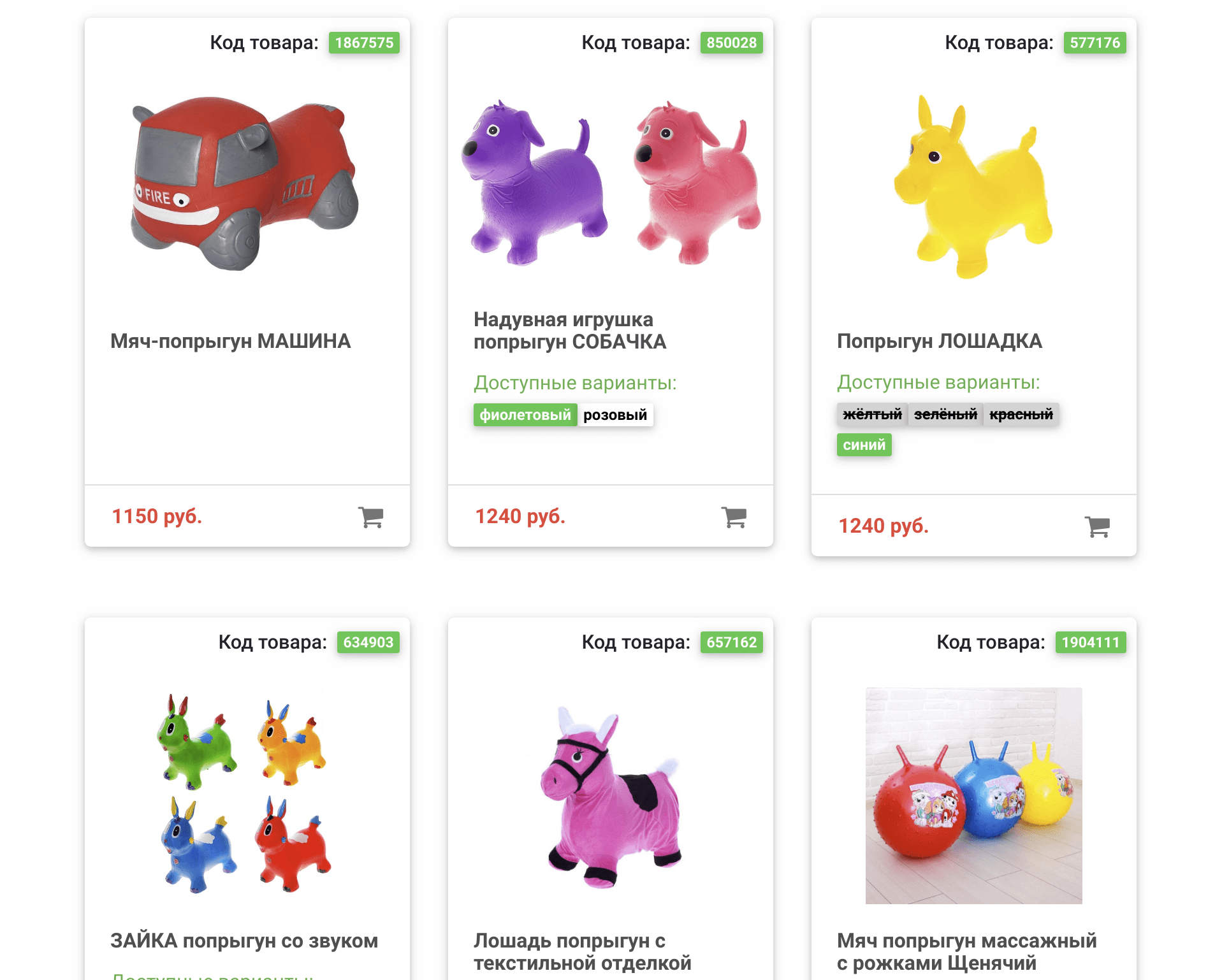Viewport: 1215px width, 980px height.
Task: Click the red fire truck toy image
Action: click(x=245, y=183)
